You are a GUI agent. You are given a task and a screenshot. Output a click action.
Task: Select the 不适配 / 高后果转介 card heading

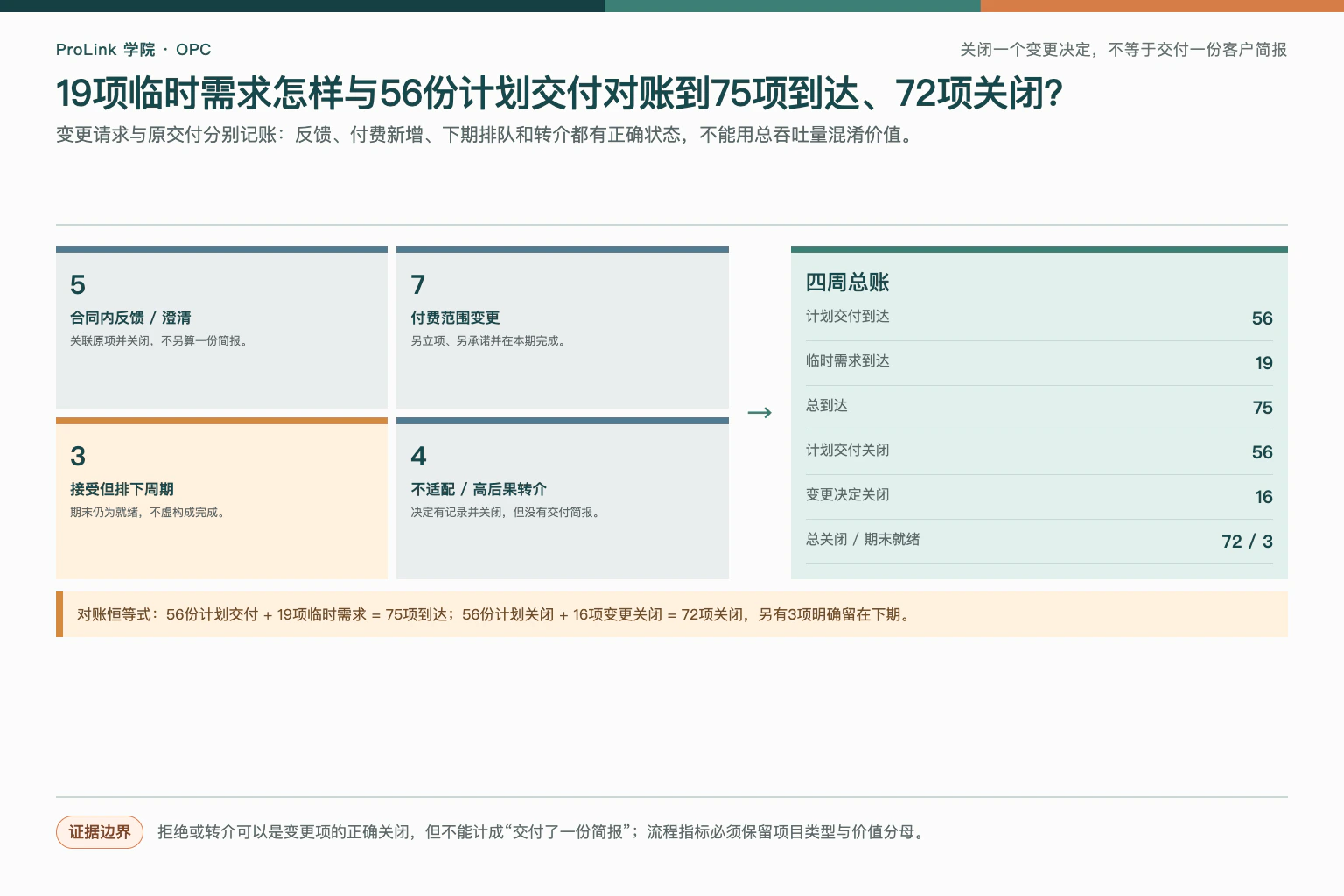point(479,489)
